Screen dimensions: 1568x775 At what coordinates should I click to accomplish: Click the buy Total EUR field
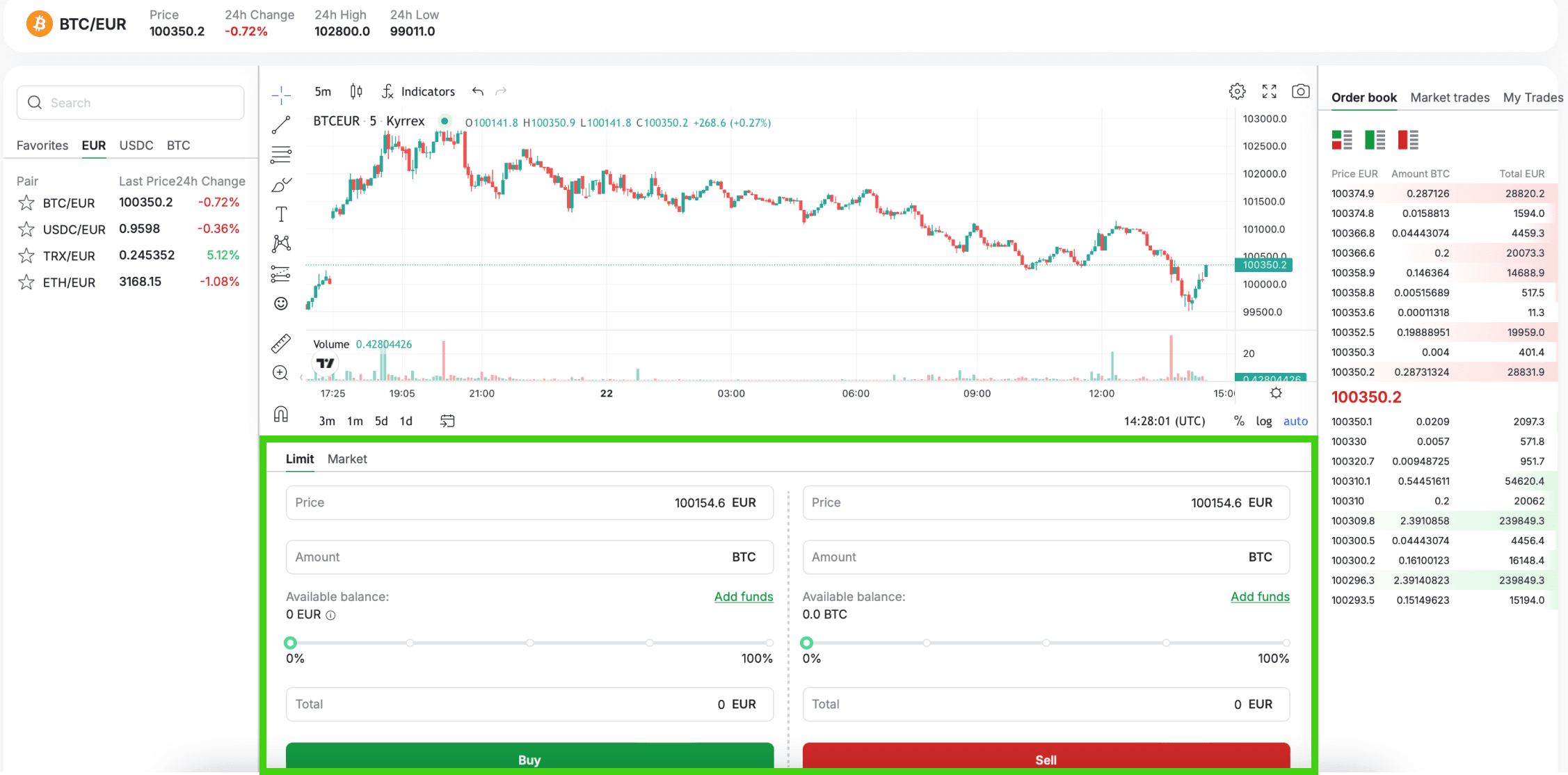(529, 704)
